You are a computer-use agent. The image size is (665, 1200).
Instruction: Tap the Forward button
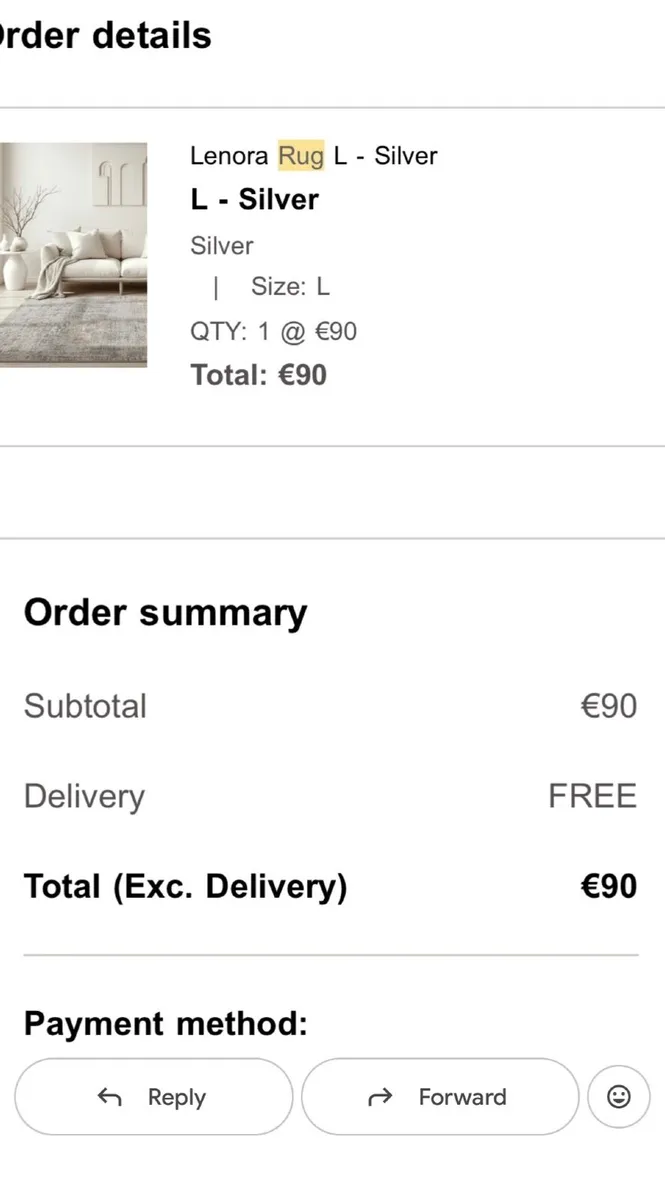click(440, 1097)
